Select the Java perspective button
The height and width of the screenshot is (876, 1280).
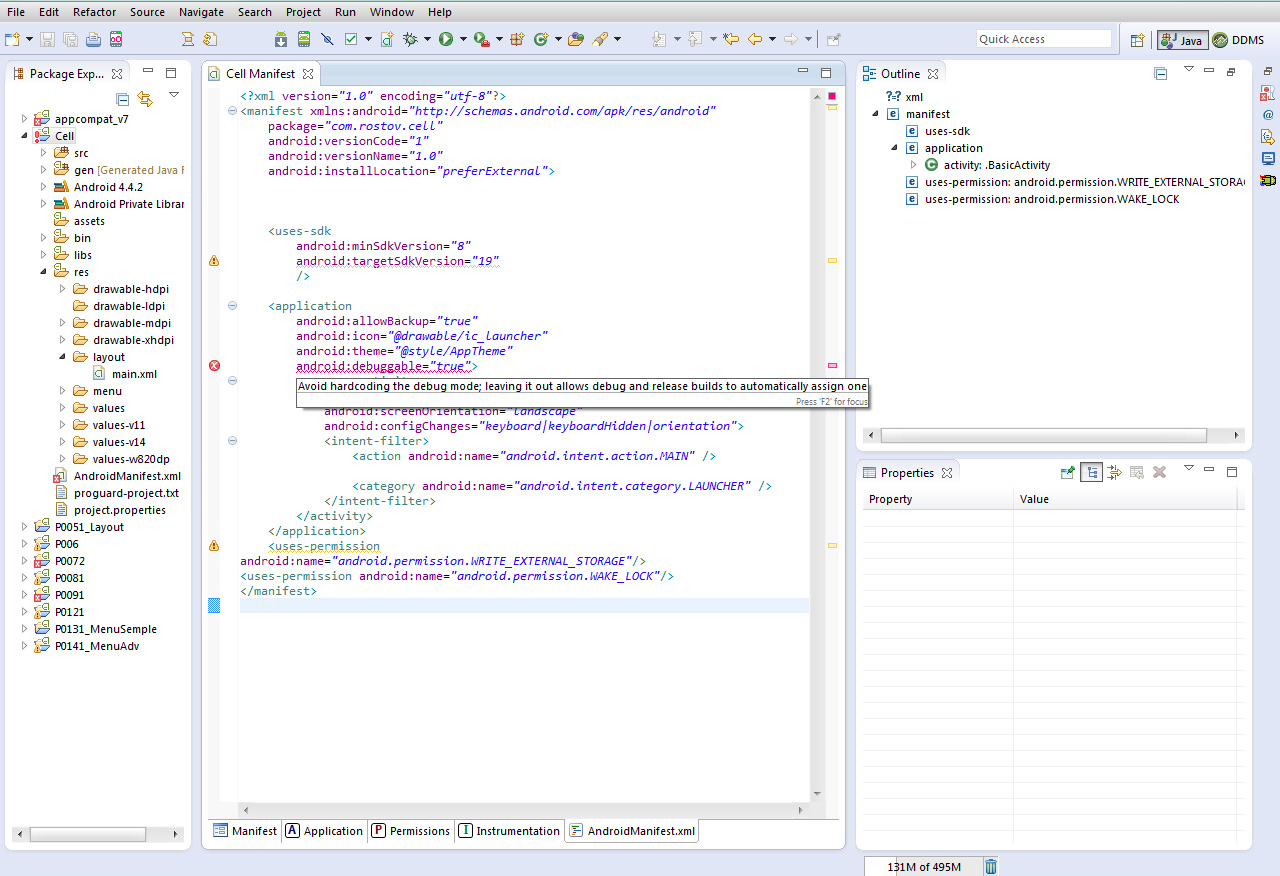click(1182, 40)
